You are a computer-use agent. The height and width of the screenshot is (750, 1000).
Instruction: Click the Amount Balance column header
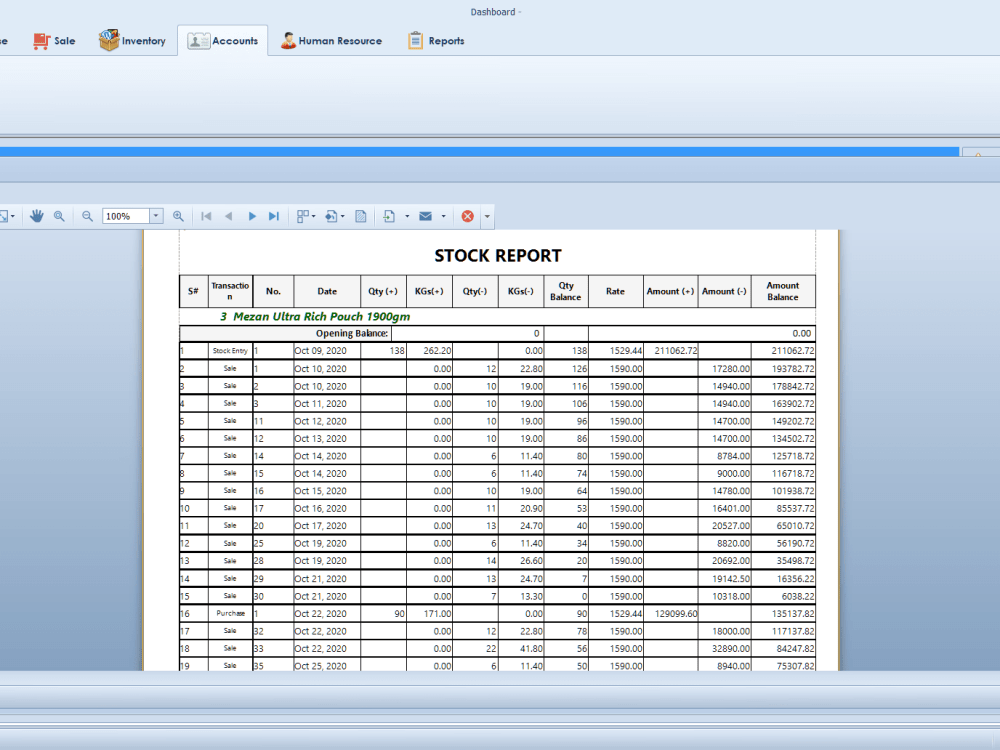tap(783, 291)
